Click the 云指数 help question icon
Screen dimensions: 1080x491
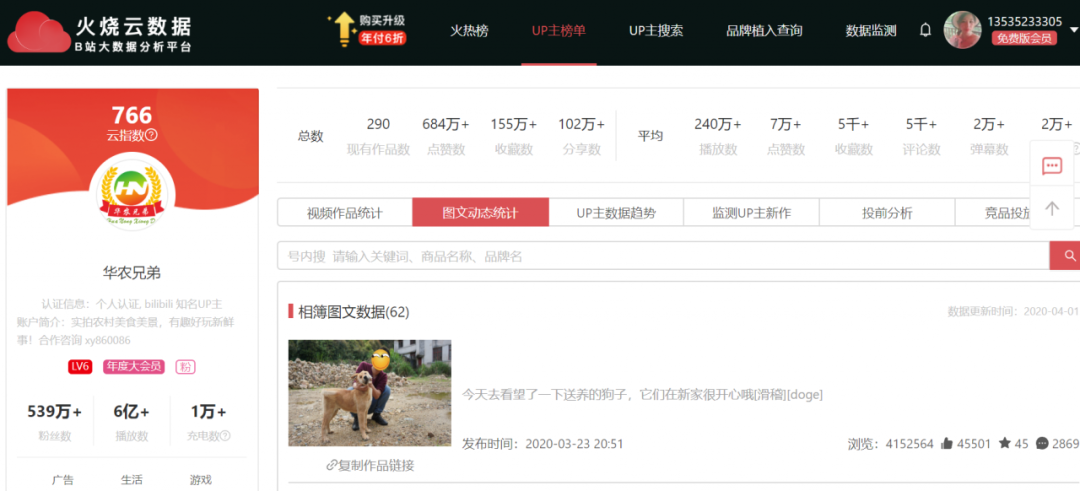[151, 135]
